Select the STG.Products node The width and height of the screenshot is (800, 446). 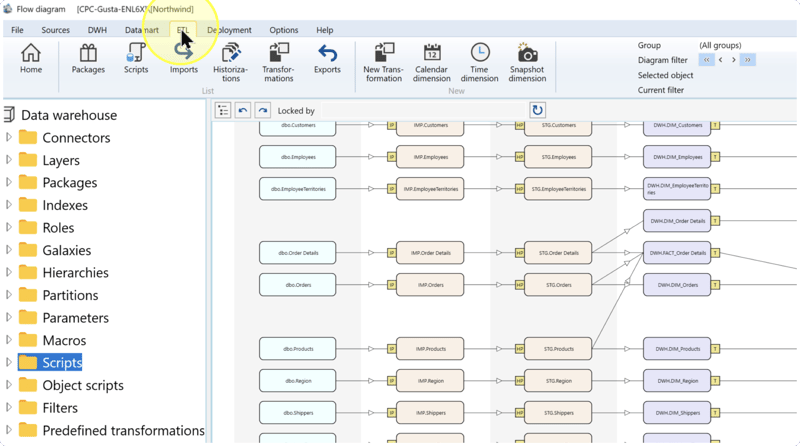[x=558, y=349]
